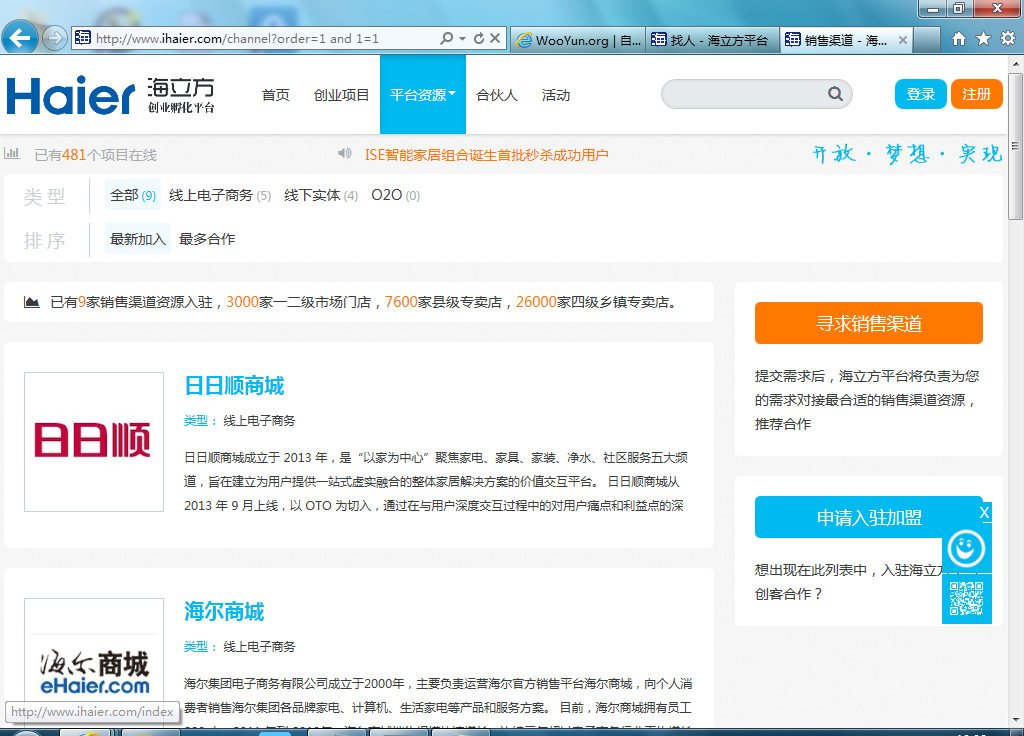Open address bar autocomplete dropdown arrow
1024x736 pixels.
[x=462, y=39]
